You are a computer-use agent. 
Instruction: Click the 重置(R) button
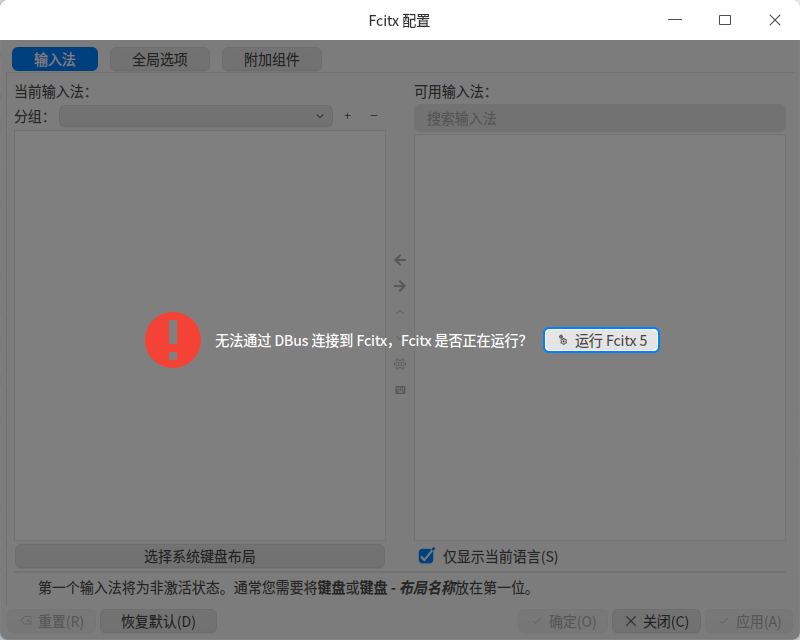52,622
